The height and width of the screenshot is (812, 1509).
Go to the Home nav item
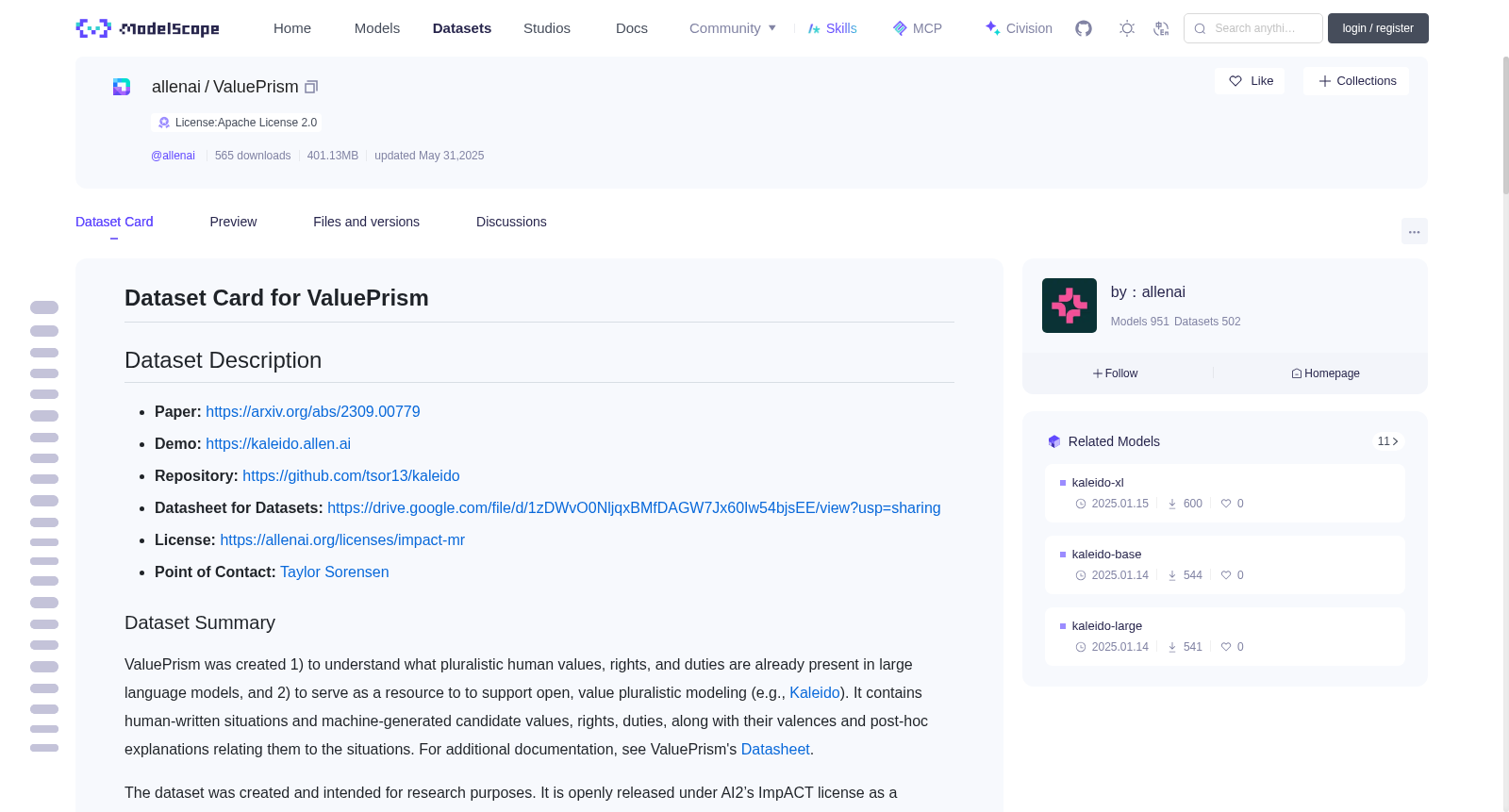pyautogui.click(x=292, y=28)
